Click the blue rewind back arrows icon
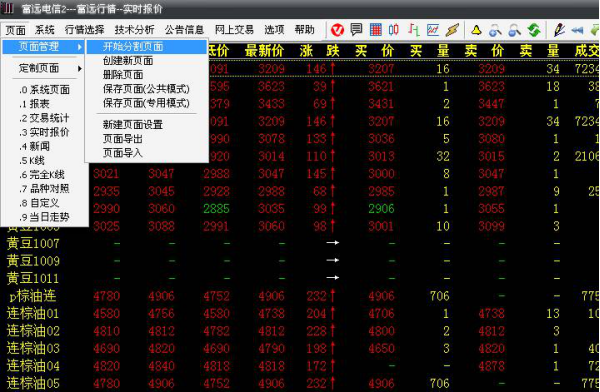This screenshot has height=392, width=600. click(x=577, y=30)
